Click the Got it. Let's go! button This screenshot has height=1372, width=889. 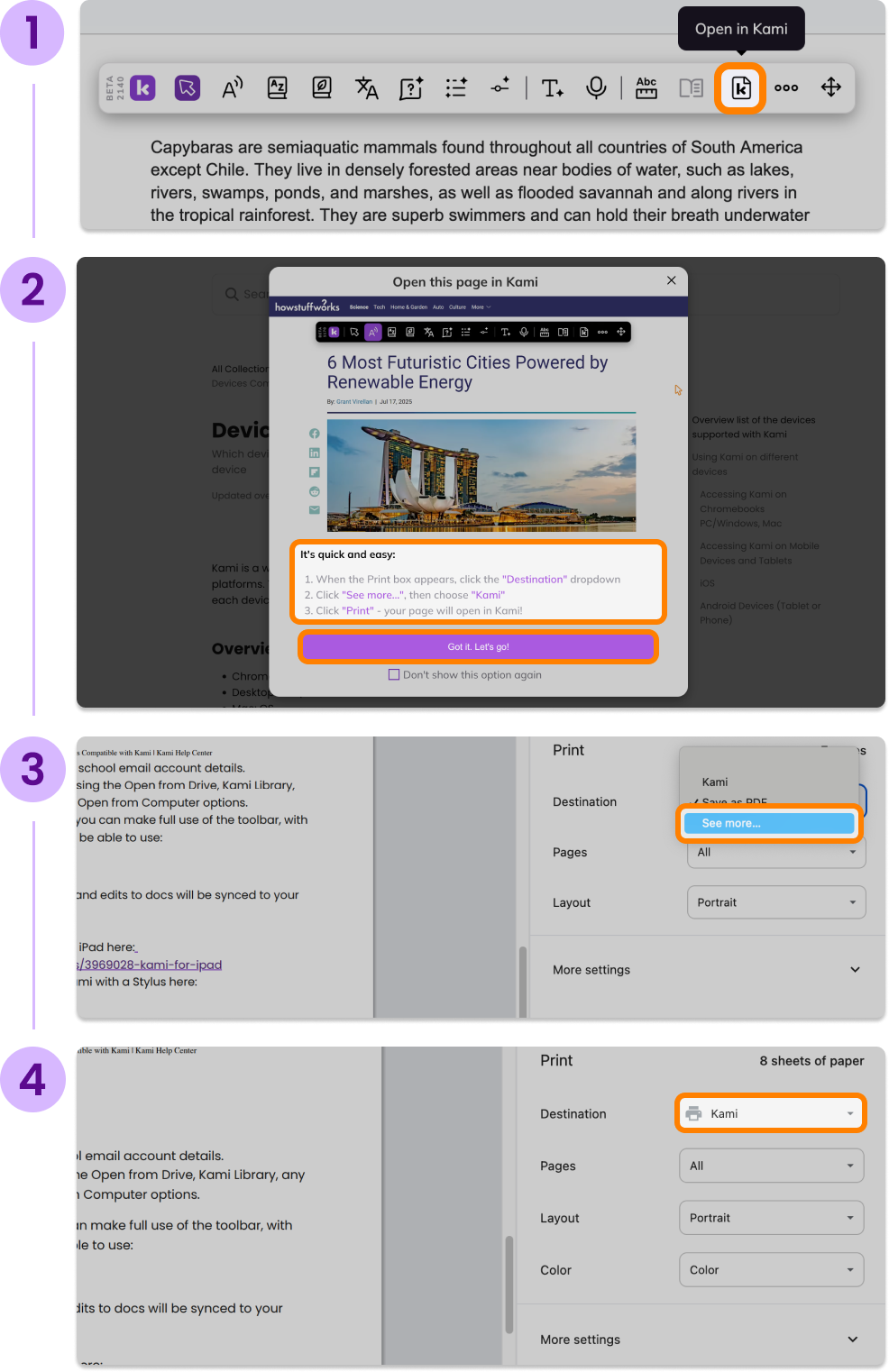pos(478,646)
